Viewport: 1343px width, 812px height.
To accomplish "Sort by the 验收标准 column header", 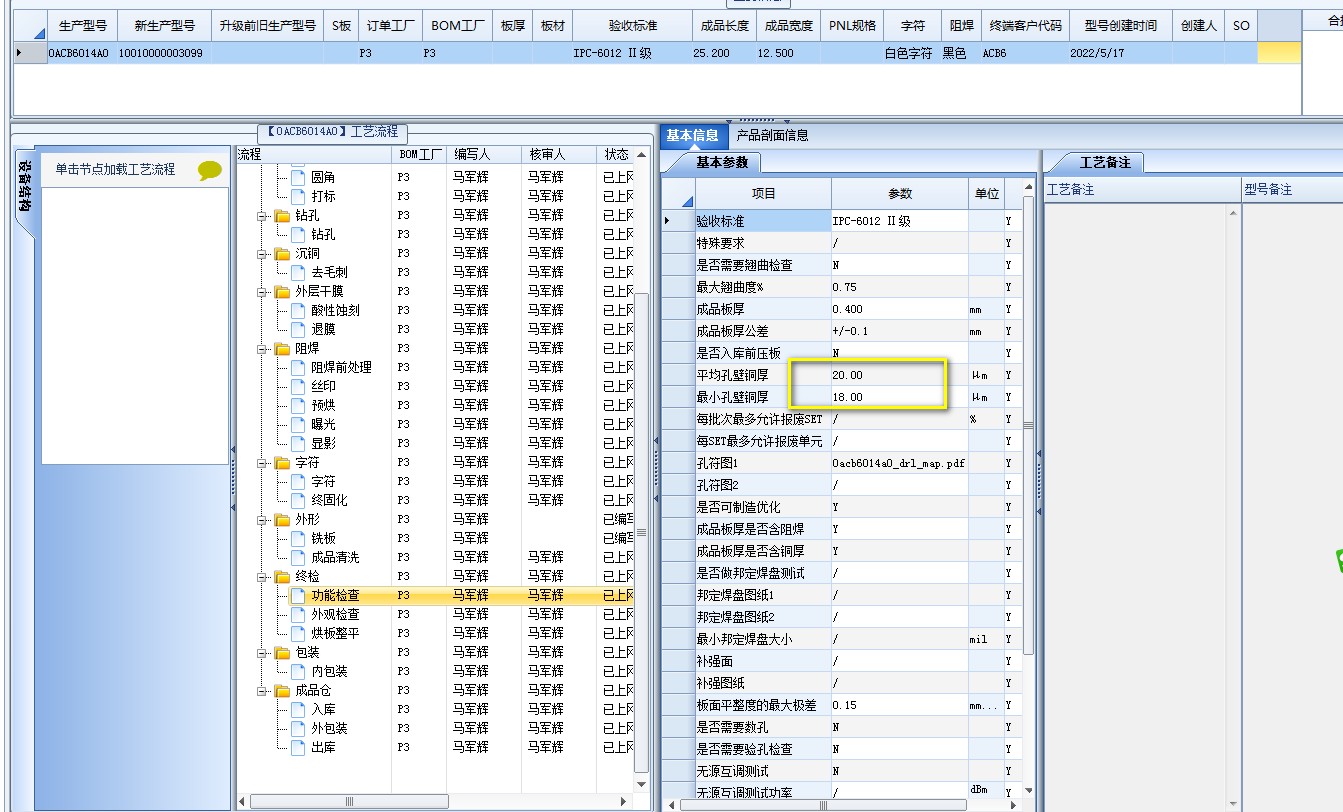I will point(632,26).
